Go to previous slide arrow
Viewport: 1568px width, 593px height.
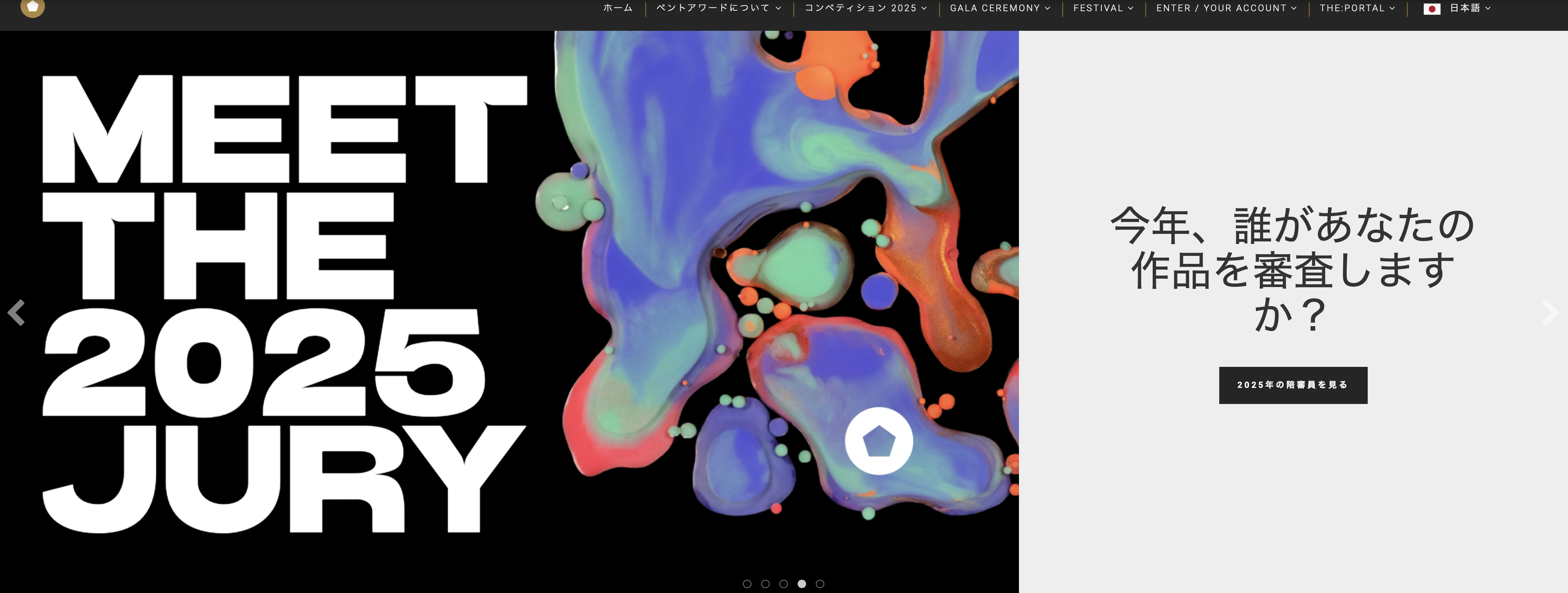pyautogui.click(x=16, y=312)
